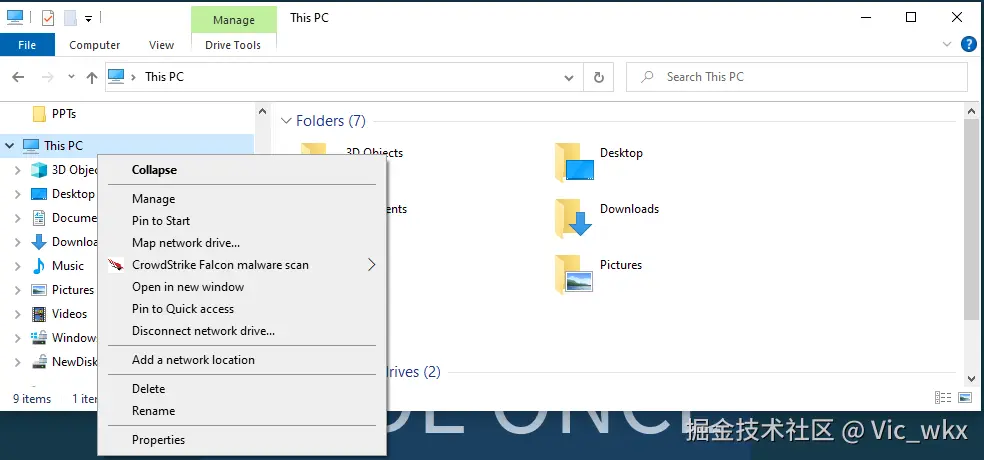Open address bar history dropdown
This screenshot has width=984, height=460.
click(569, 77)
